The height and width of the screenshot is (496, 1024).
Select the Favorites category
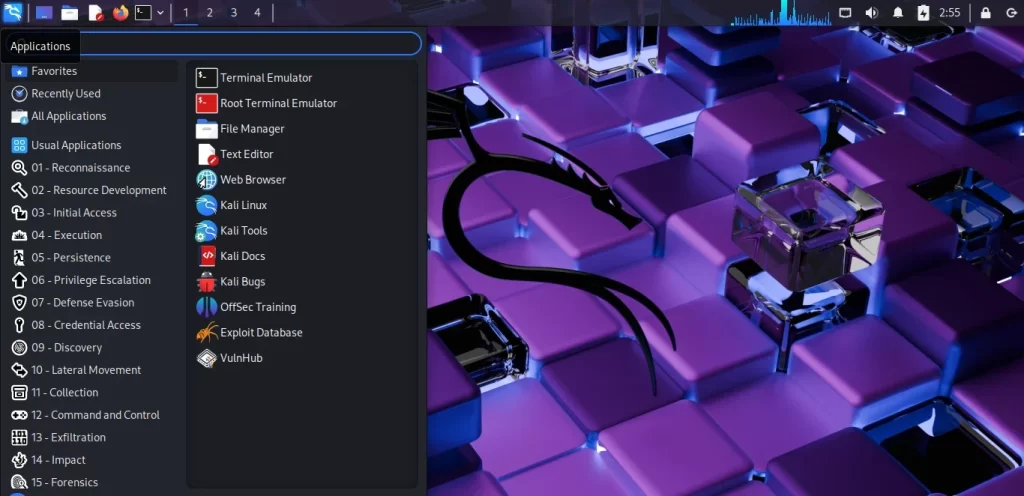point(92,71)
